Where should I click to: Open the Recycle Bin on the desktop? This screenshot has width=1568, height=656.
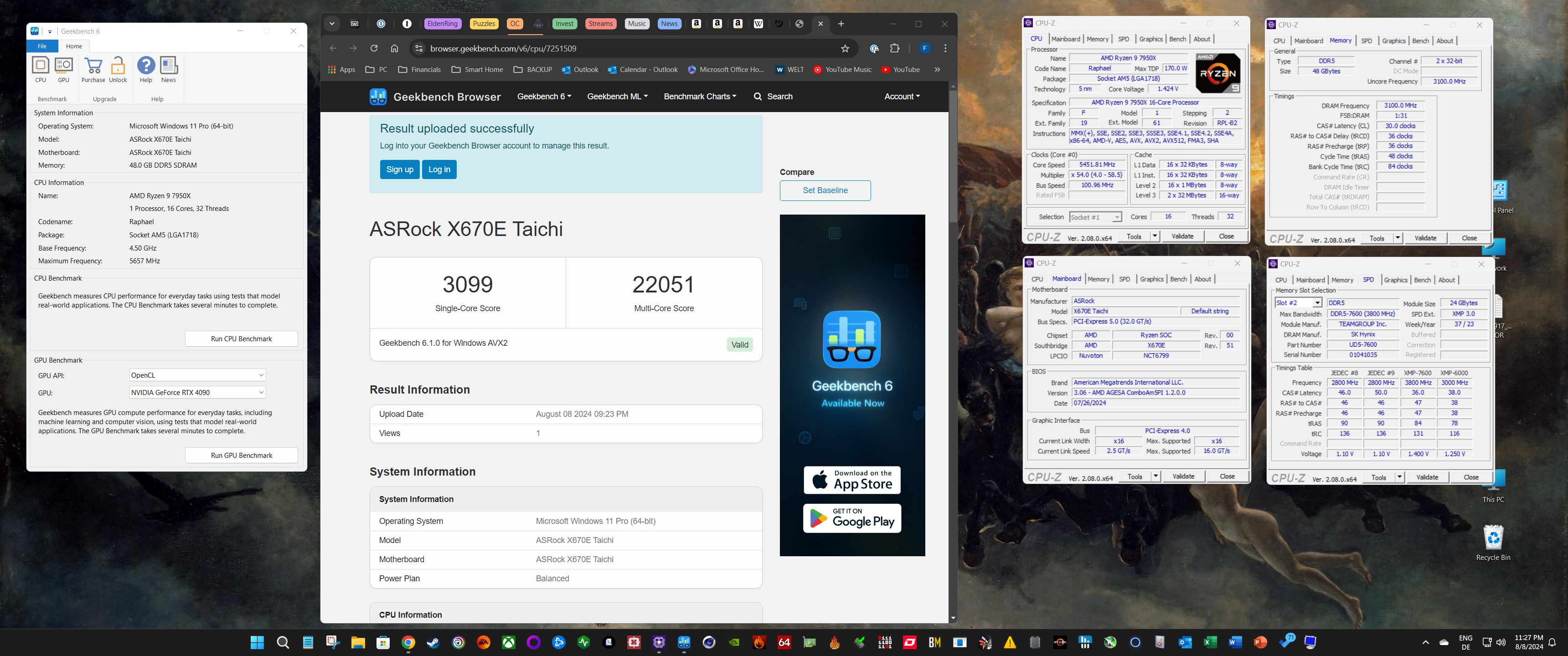[x=1492, y=542]
